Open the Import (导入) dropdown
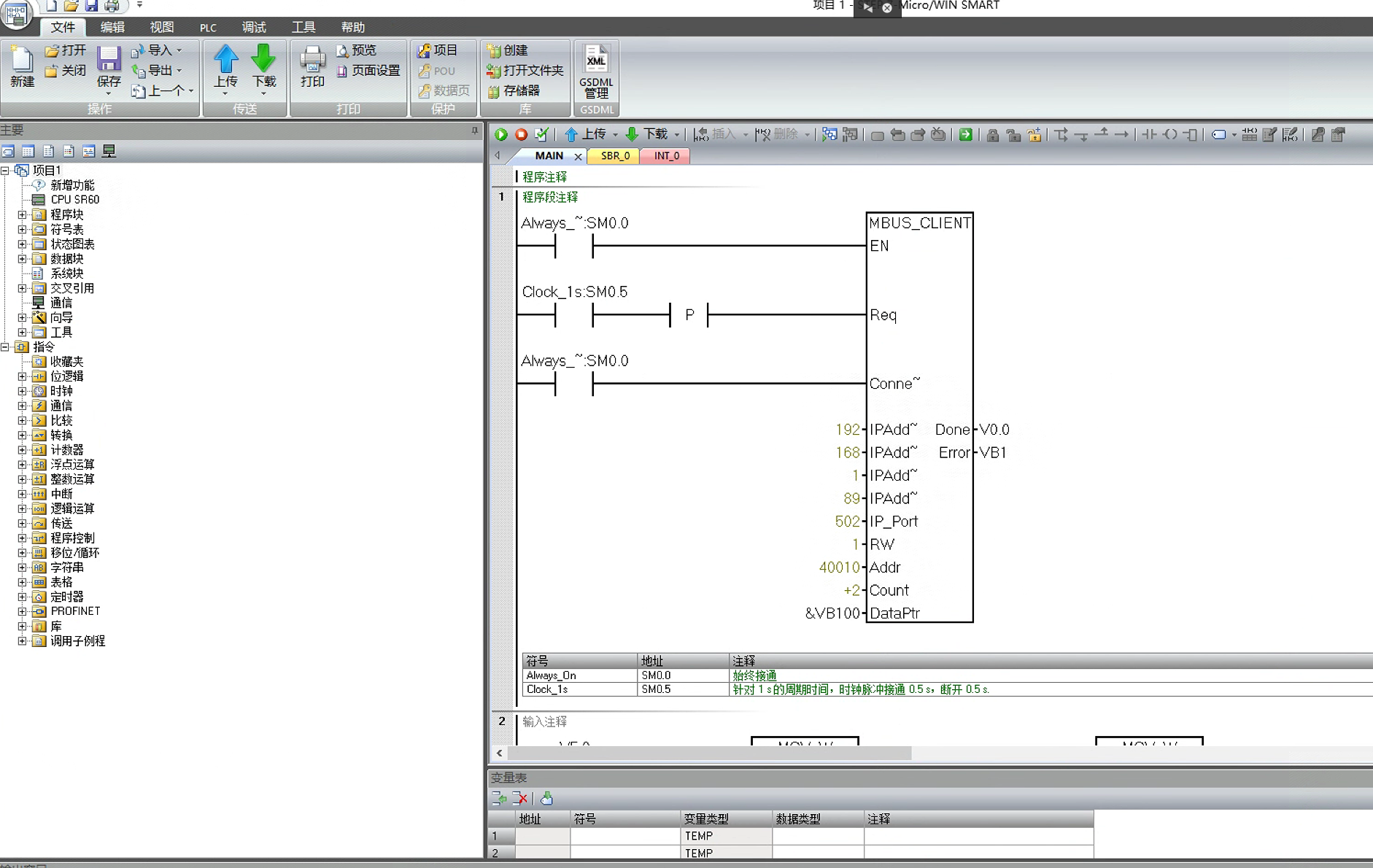The image size is (1373, 868). pos(179,50)
